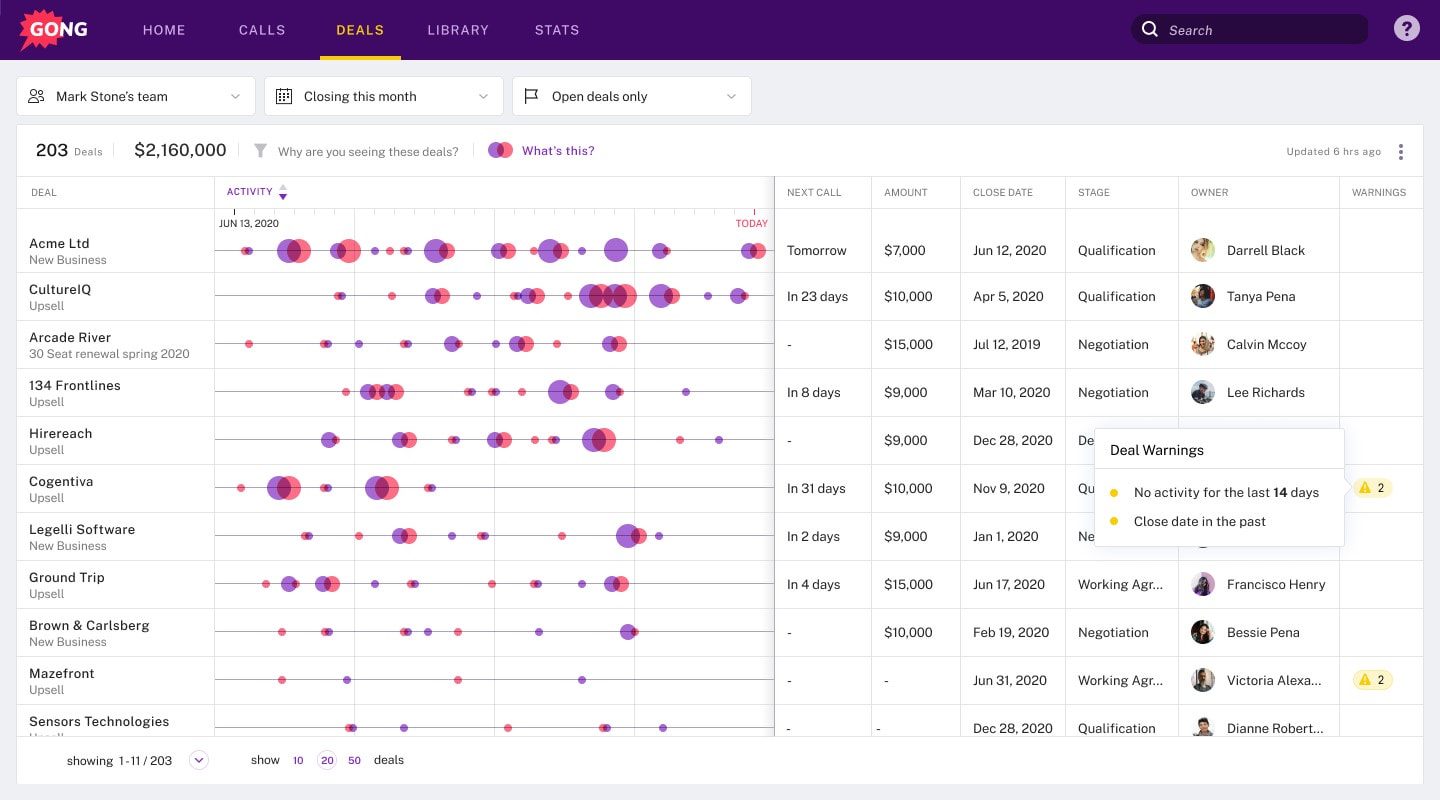Screen dimensions: 1440x800
Task: Switch to showing 10 deals per page
Action: tap(298, 760)
